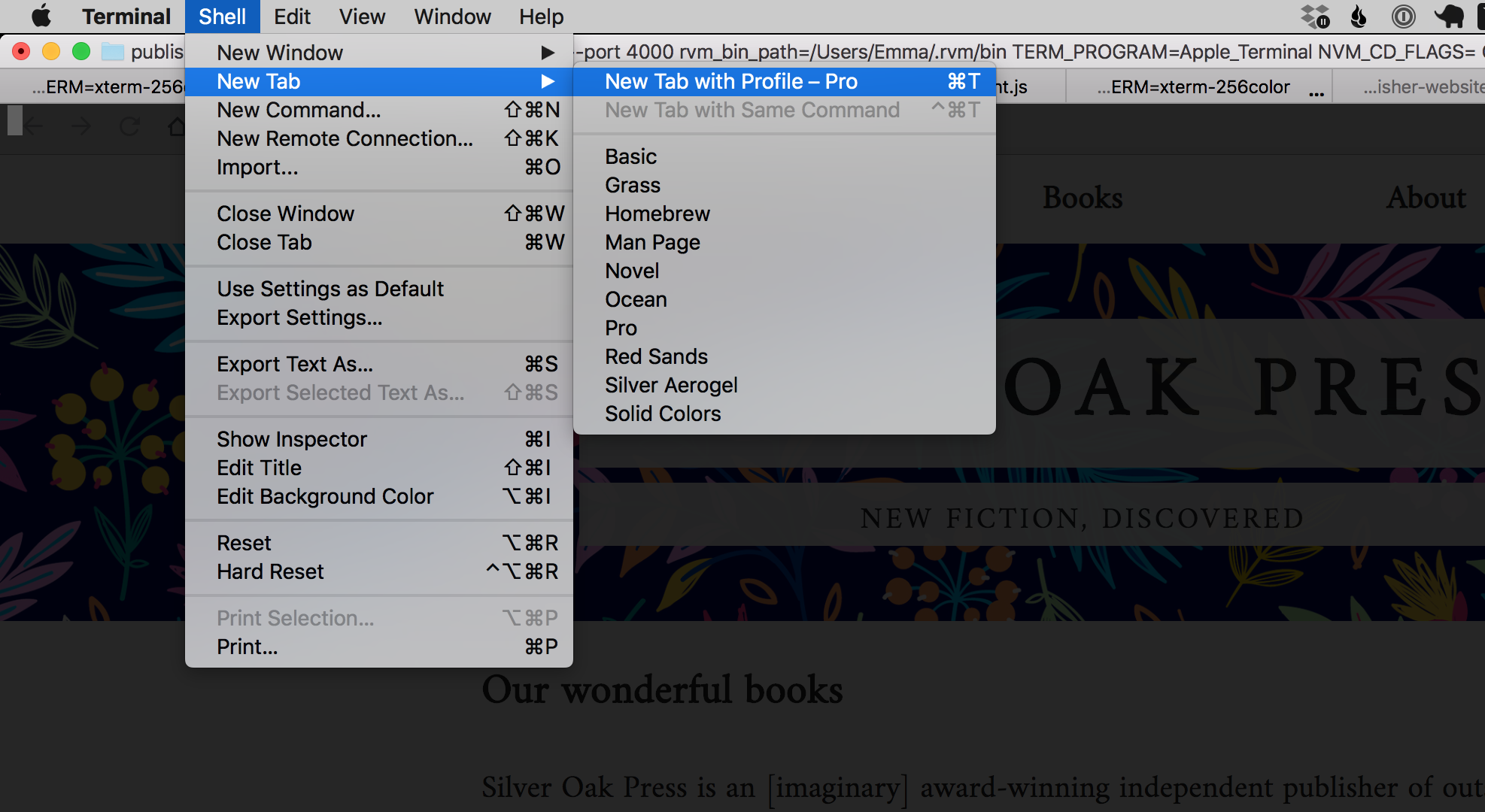Pick the Red Sands profile
This screenshot has width=1485, height=812.
coord(785,356)
